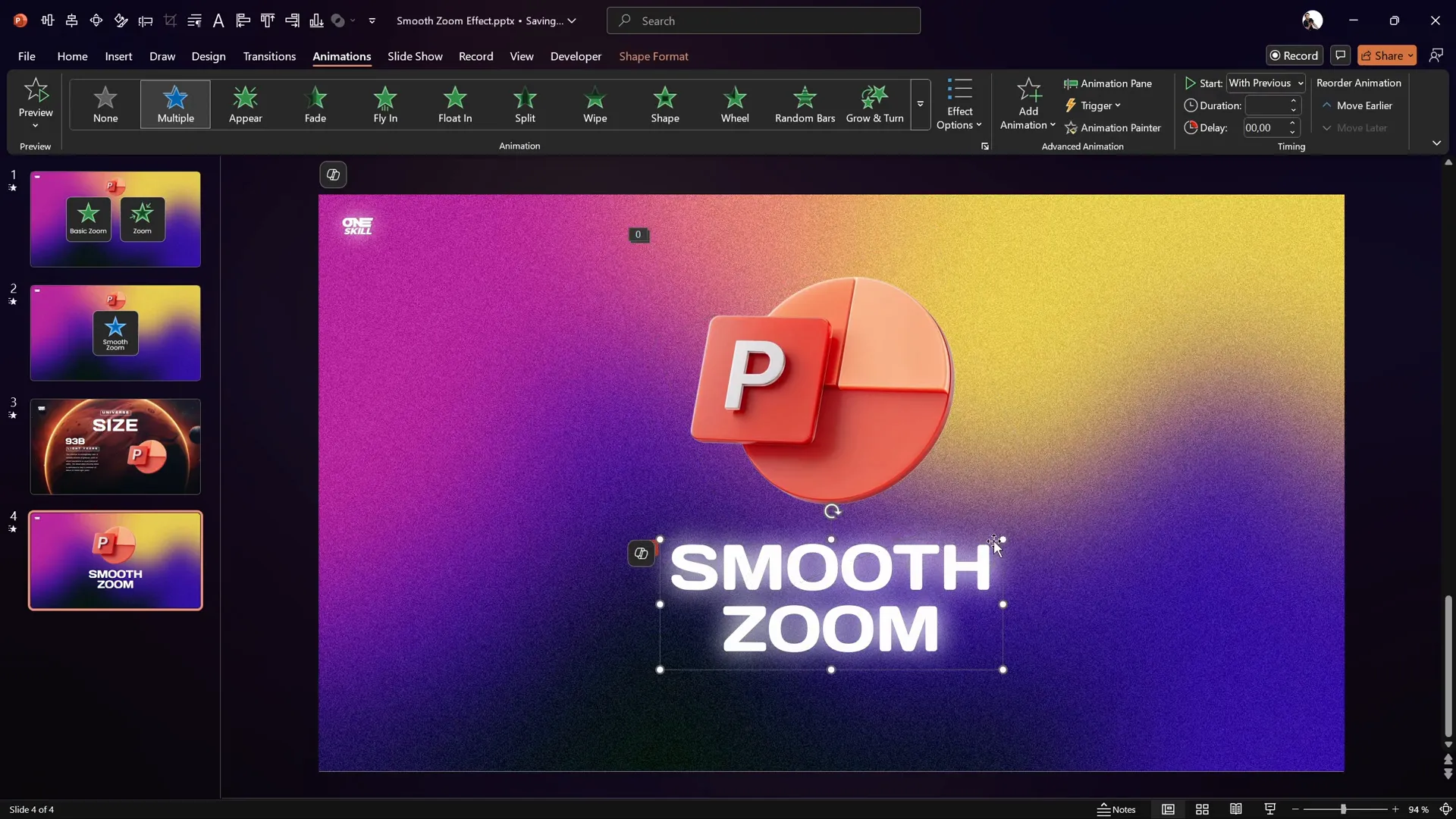The height and width of the screenshot is (819, 1456).
Task: Click the zoom in plus button
Action: click(1395, 809)
